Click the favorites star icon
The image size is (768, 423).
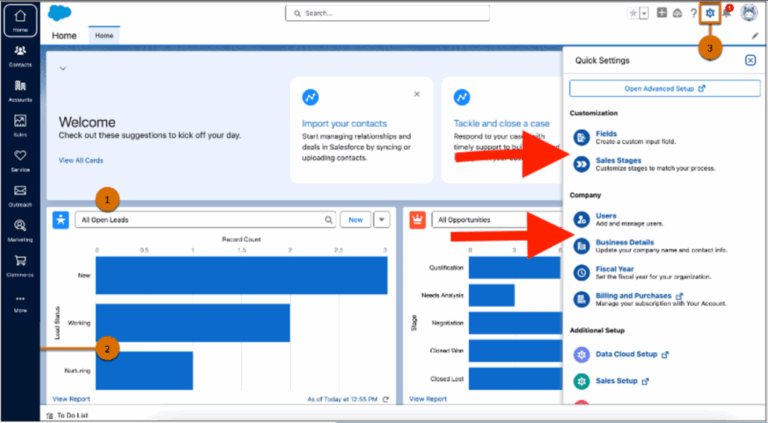click(633, 14)
